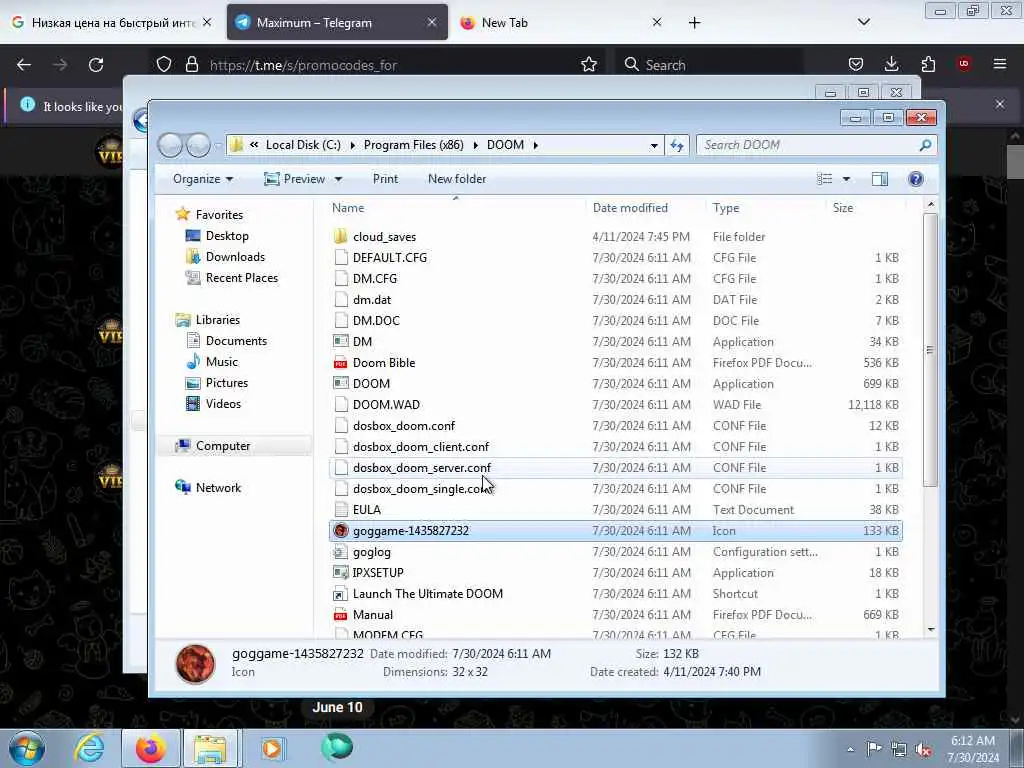The width and height of the screenshot is (1024, 768).
Task: Click Firefox reload page icon
Action: click(96, 65)
